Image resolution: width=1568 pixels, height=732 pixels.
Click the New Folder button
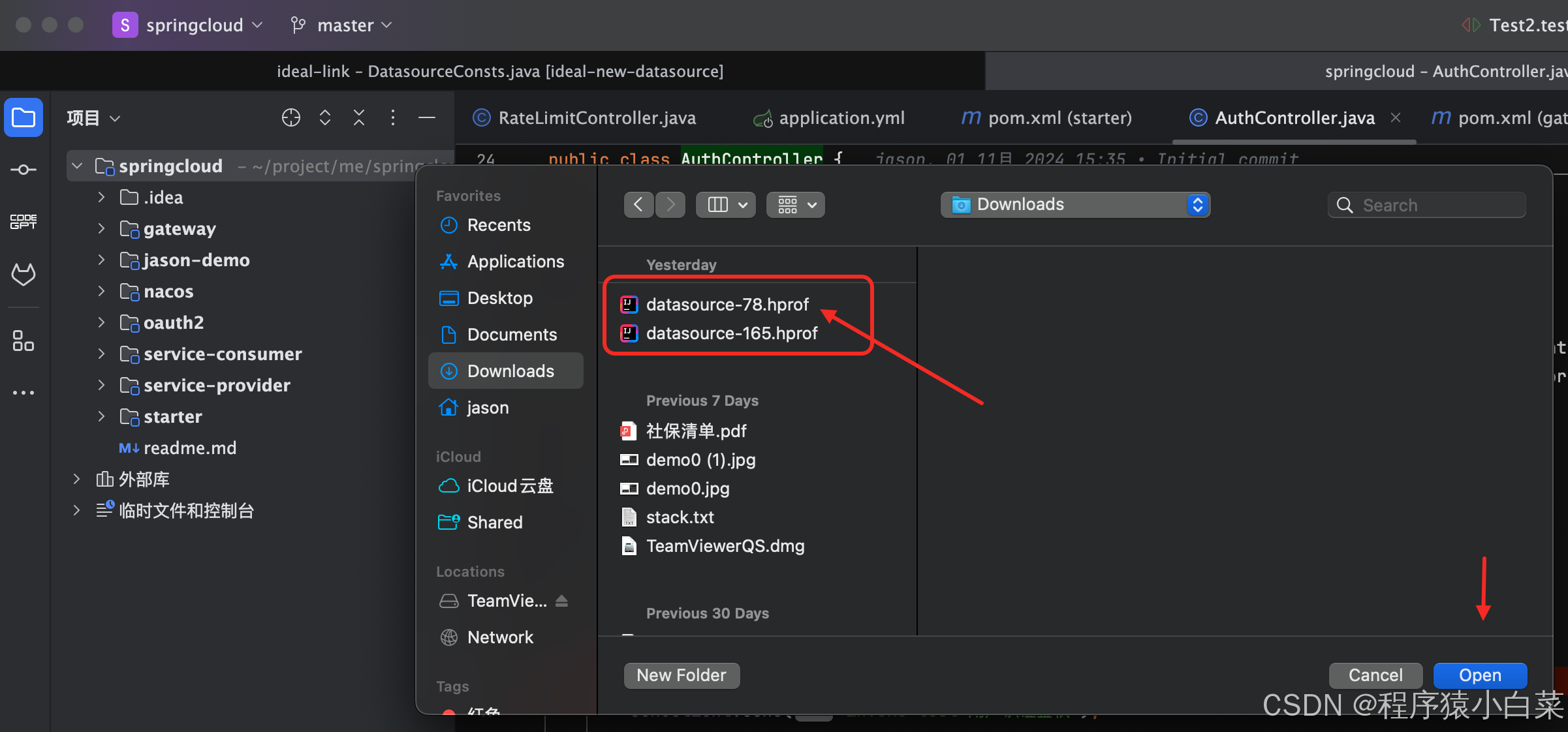coord(681,675)
